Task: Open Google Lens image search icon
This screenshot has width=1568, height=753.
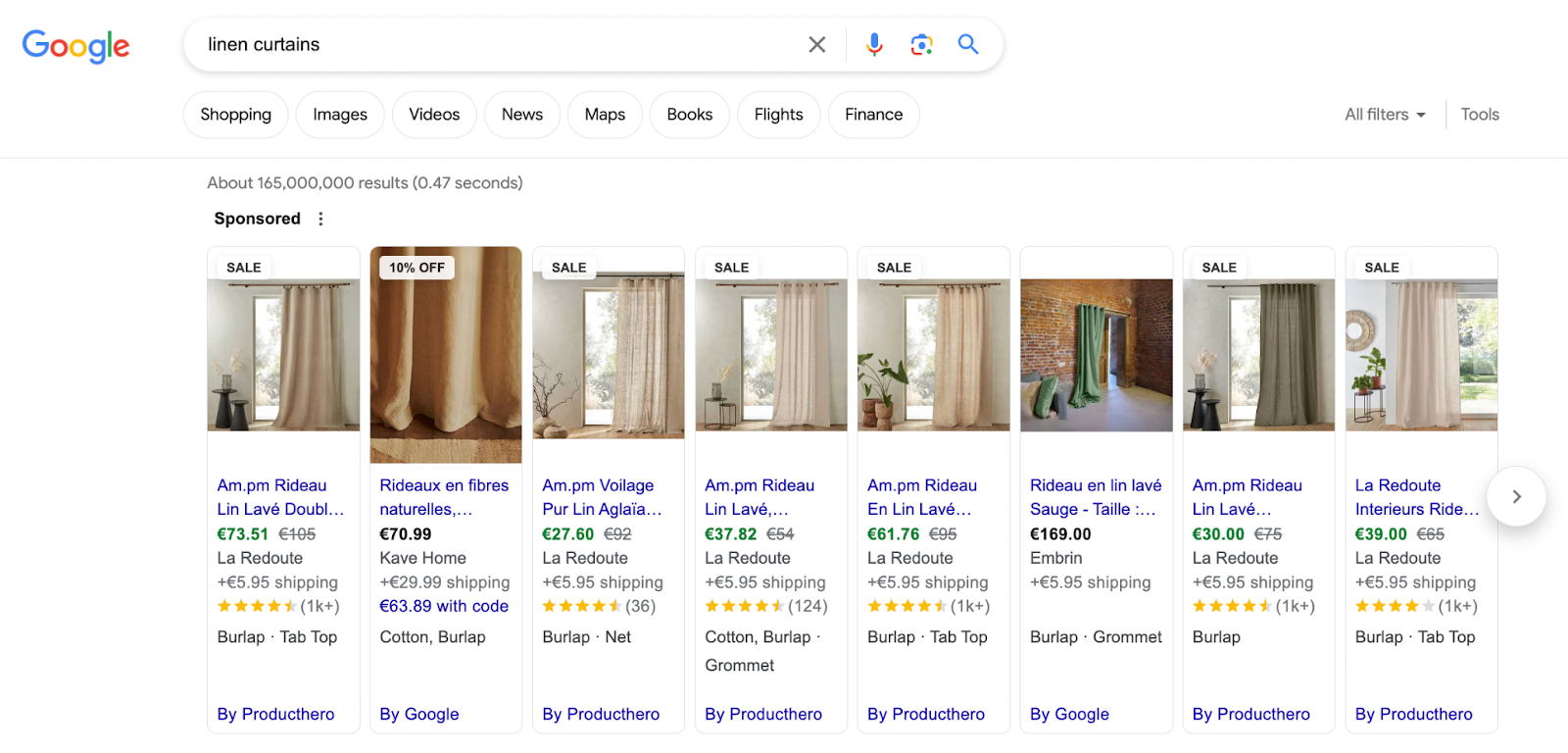Action: point(921,44)
